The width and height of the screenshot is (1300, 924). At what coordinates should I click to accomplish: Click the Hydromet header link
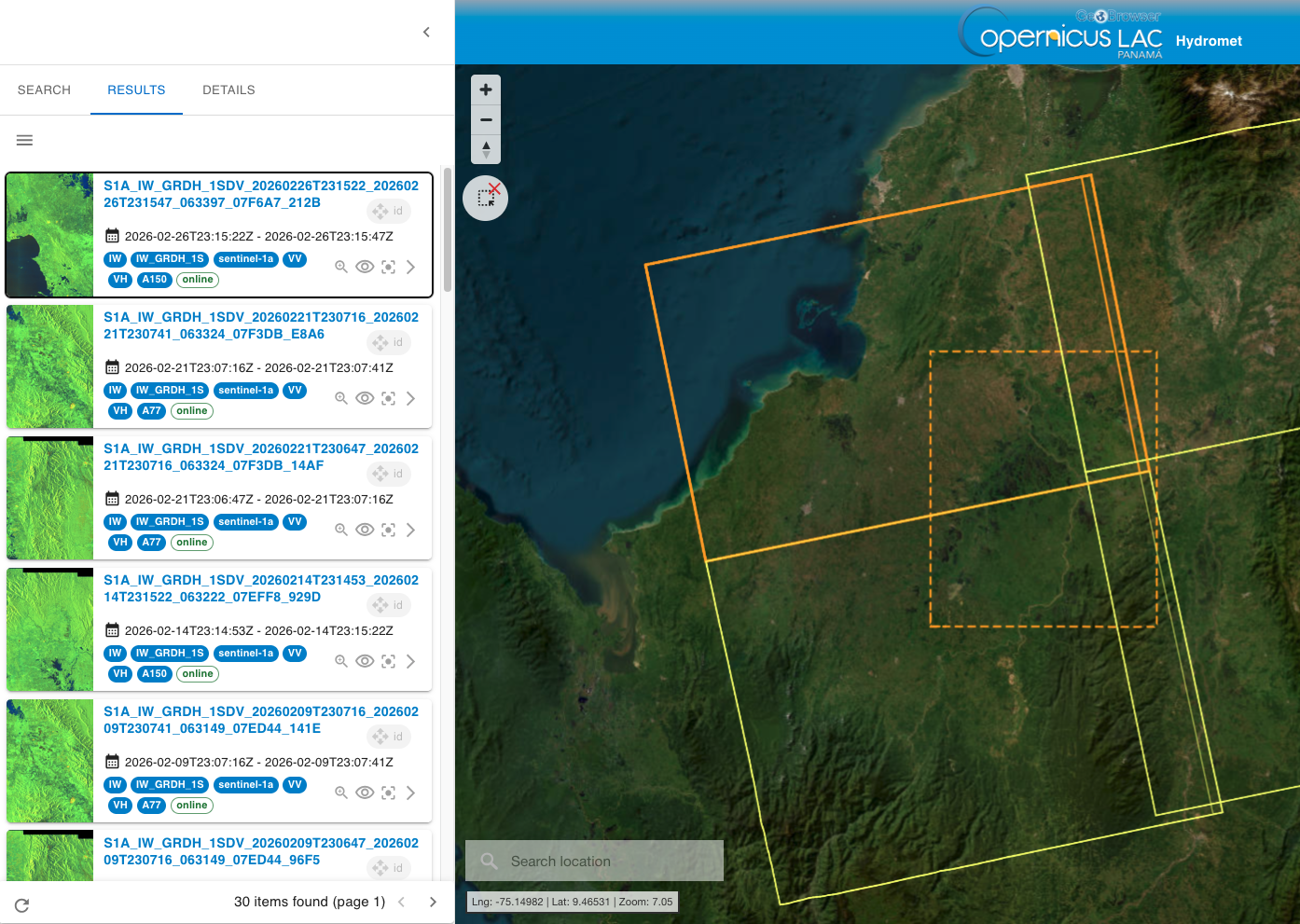tap(1209, 41)
